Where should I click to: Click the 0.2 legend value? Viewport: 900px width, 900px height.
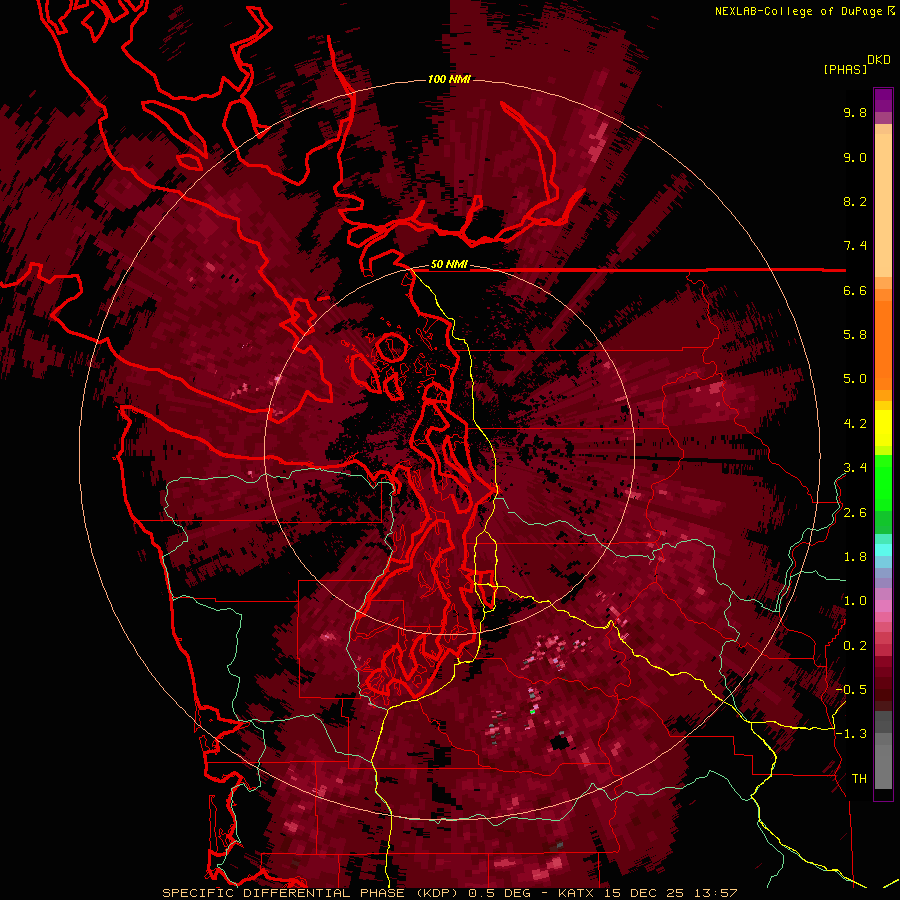coord(855,646)
